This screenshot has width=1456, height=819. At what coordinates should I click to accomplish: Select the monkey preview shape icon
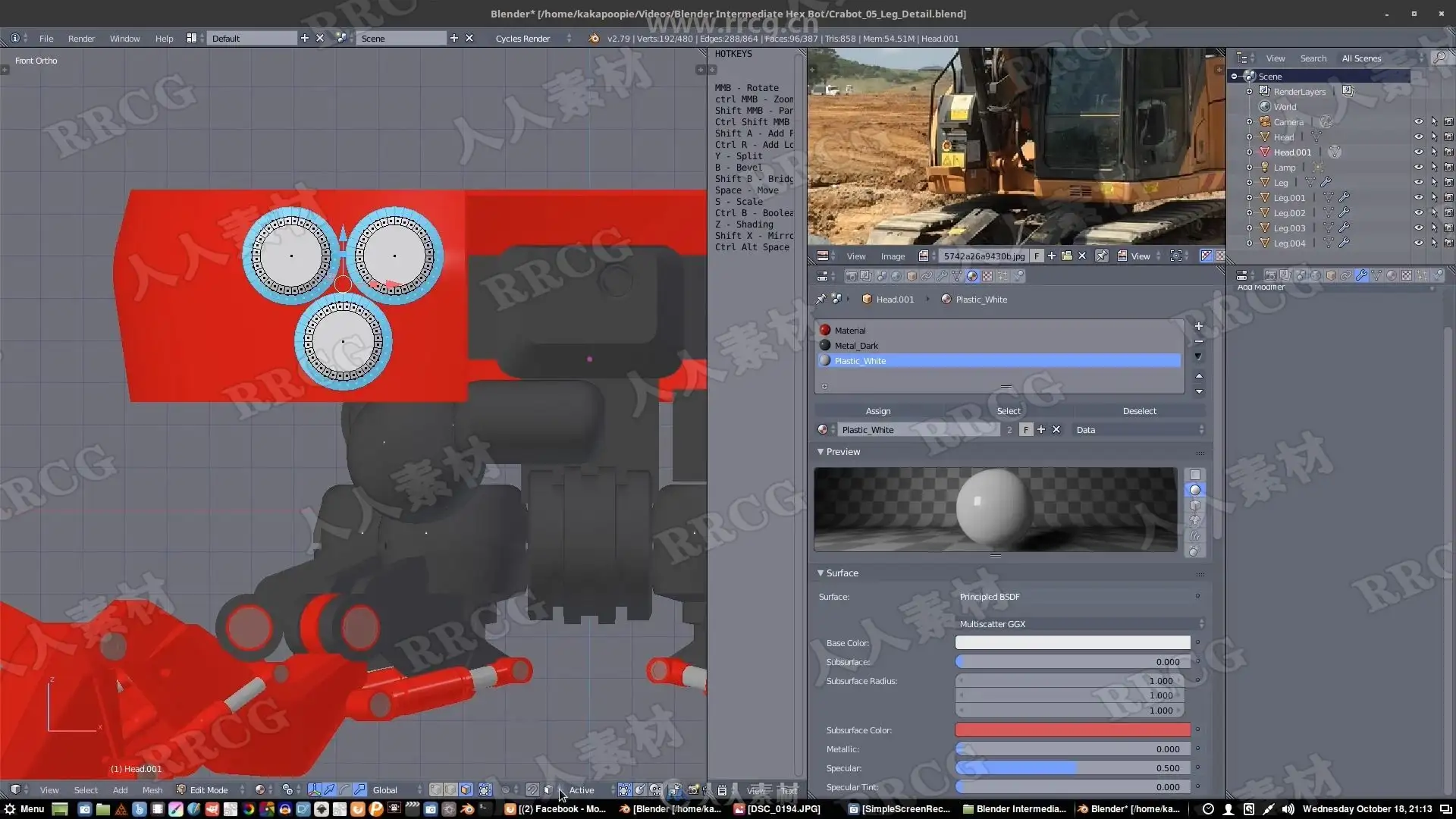pos(1194,521)
